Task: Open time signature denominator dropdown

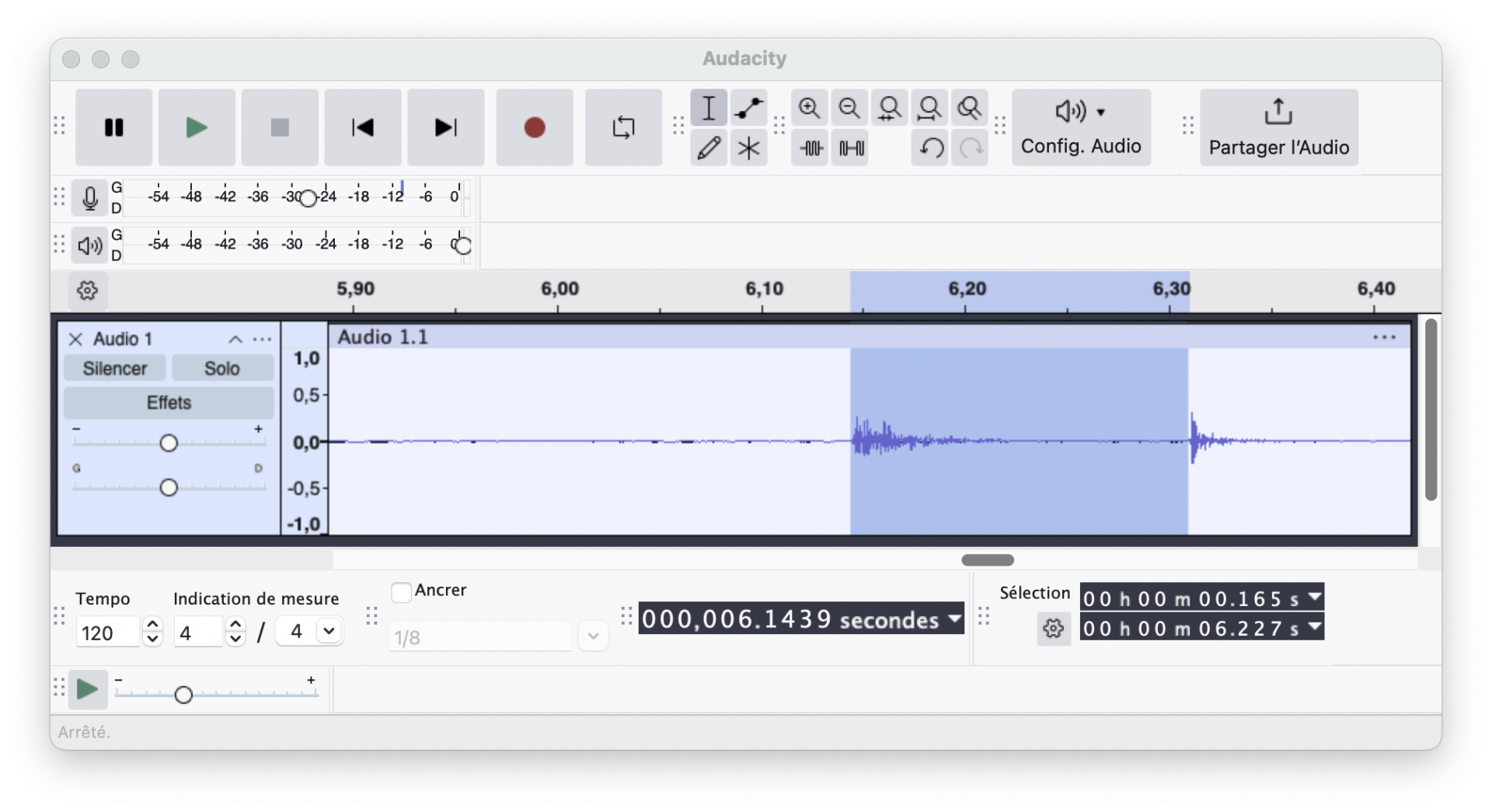Action: click(x=329, y=631)
